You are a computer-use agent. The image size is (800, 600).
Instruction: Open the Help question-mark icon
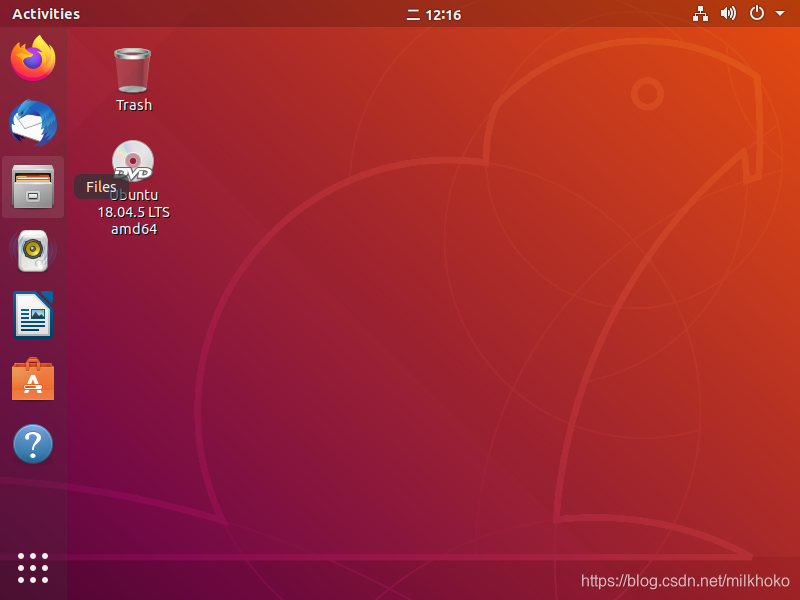[x=33, y=444]
